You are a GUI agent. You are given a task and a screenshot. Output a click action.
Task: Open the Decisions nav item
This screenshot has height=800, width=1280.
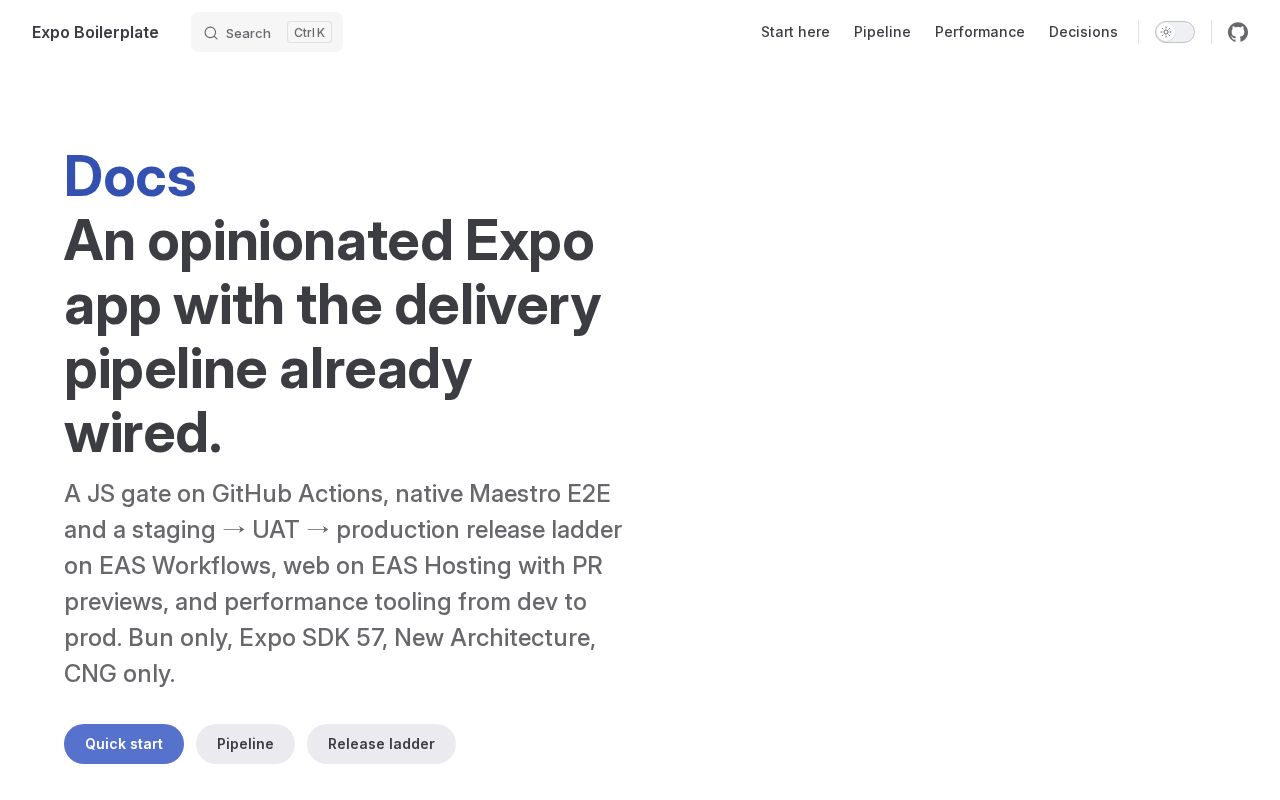(1083, 32)
